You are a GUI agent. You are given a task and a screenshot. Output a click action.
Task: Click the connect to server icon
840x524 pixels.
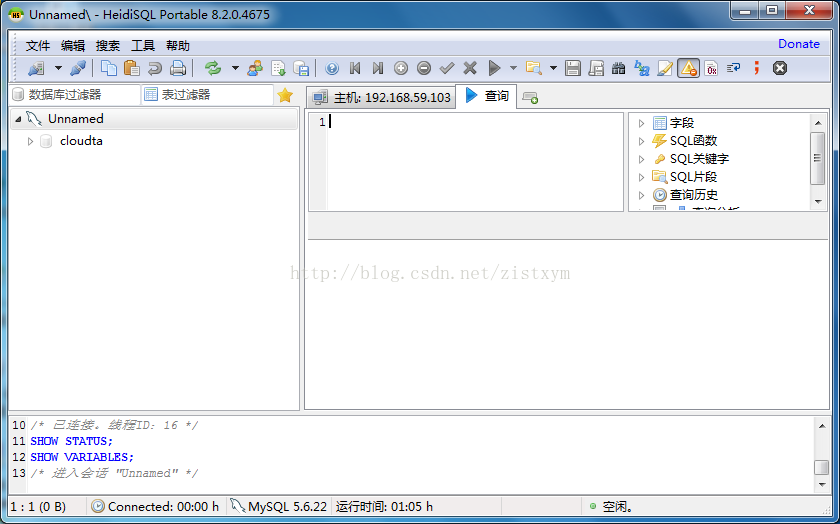pyautogui.click(x=36, y=68)
